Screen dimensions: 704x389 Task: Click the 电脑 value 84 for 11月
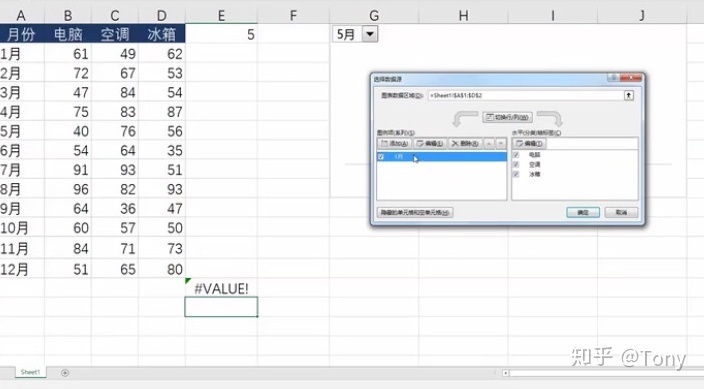point(68,248)
